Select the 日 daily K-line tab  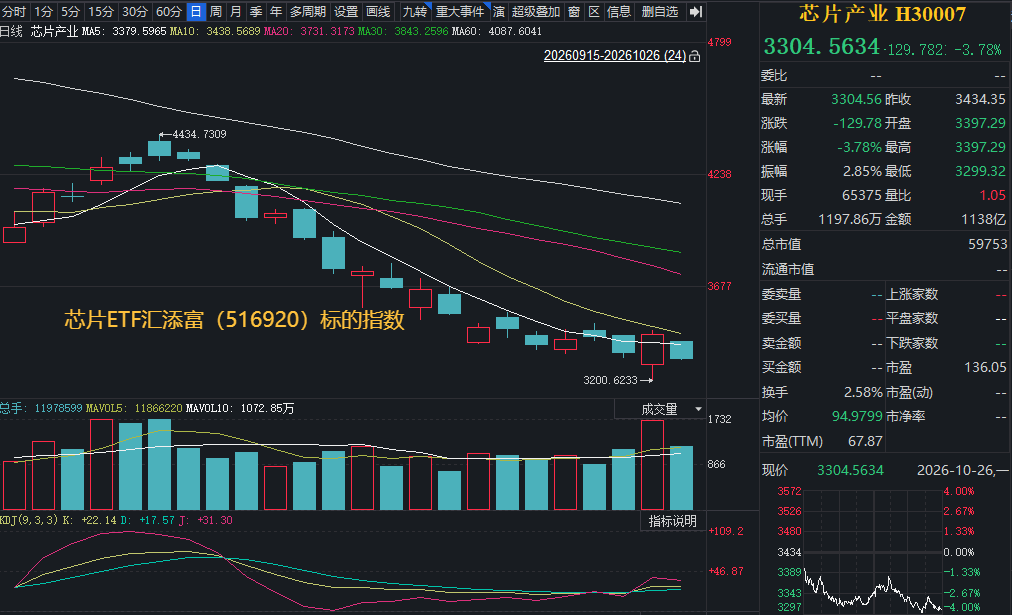pos(196,12)
